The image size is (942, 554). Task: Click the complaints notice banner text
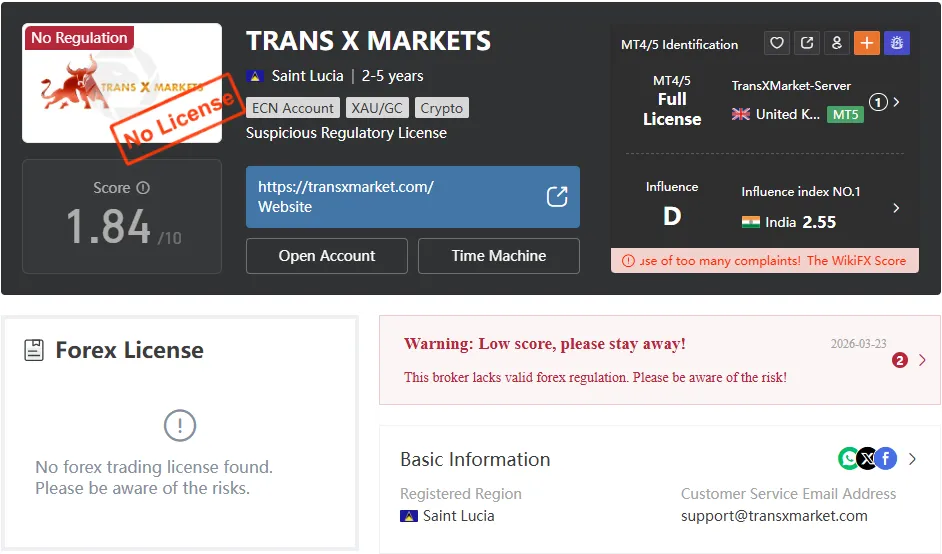(773, 261)
